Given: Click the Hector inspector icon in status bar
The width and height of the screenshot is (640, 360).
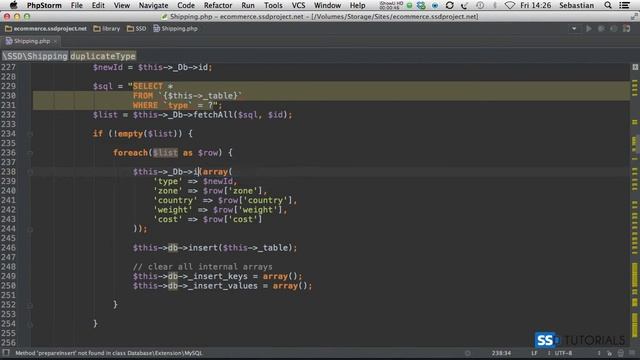Looking at the screenshot, I should pos(621,353).
